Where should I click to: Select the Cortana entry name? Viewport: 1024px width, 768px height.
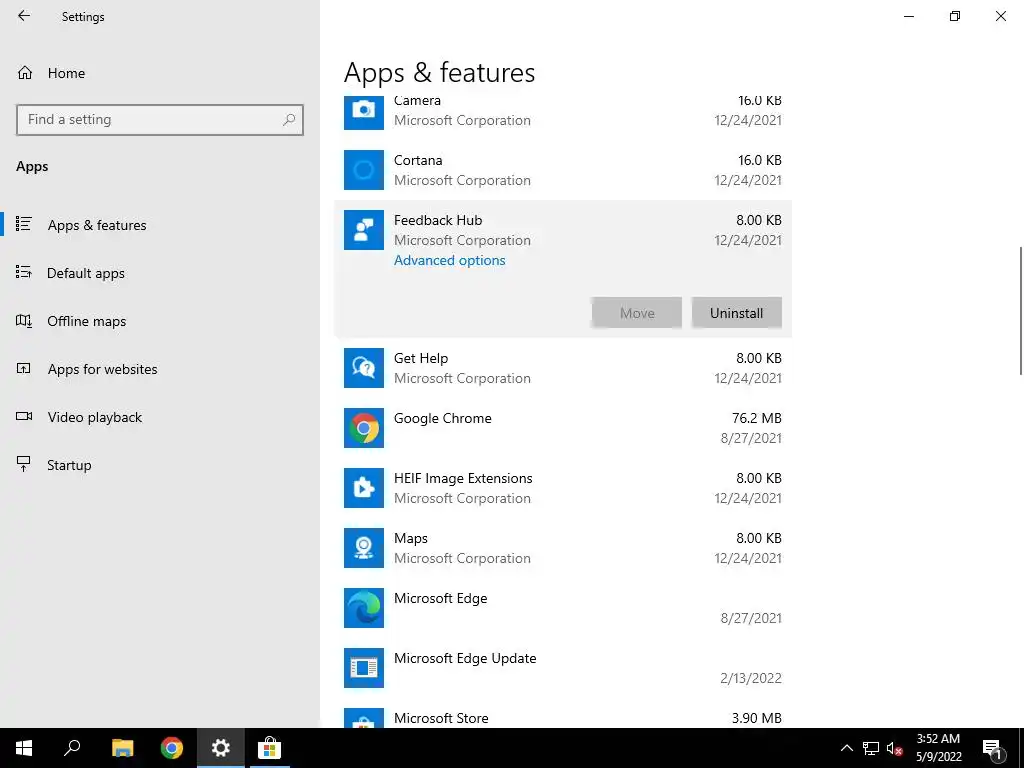point(418,161)
